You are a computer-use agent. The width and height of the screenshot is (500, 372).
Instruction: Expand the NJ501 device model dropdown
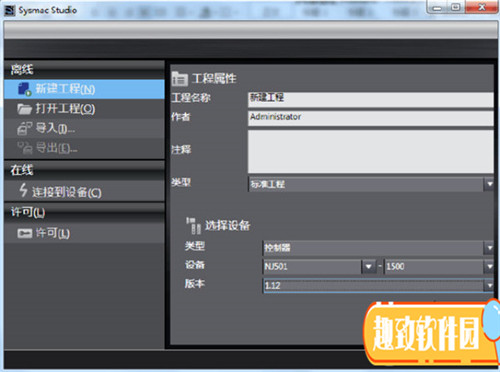[x=368, y=266]
